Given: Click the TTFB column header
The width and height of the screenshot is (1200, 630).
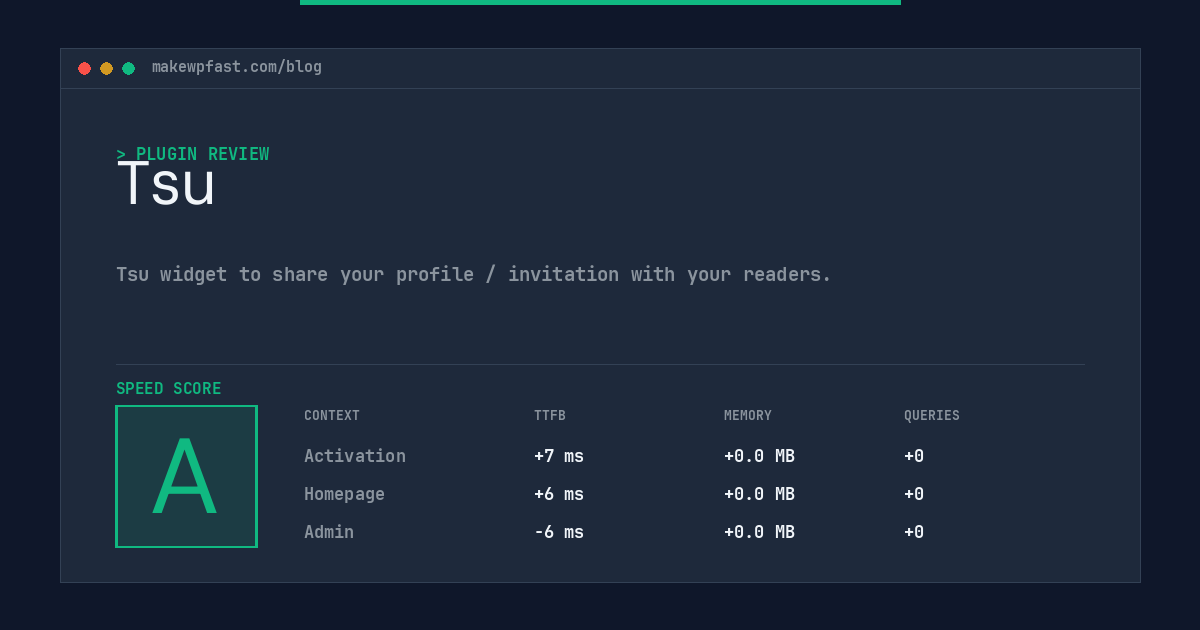Looking at the screenshot, I should (x=550, y=416).
